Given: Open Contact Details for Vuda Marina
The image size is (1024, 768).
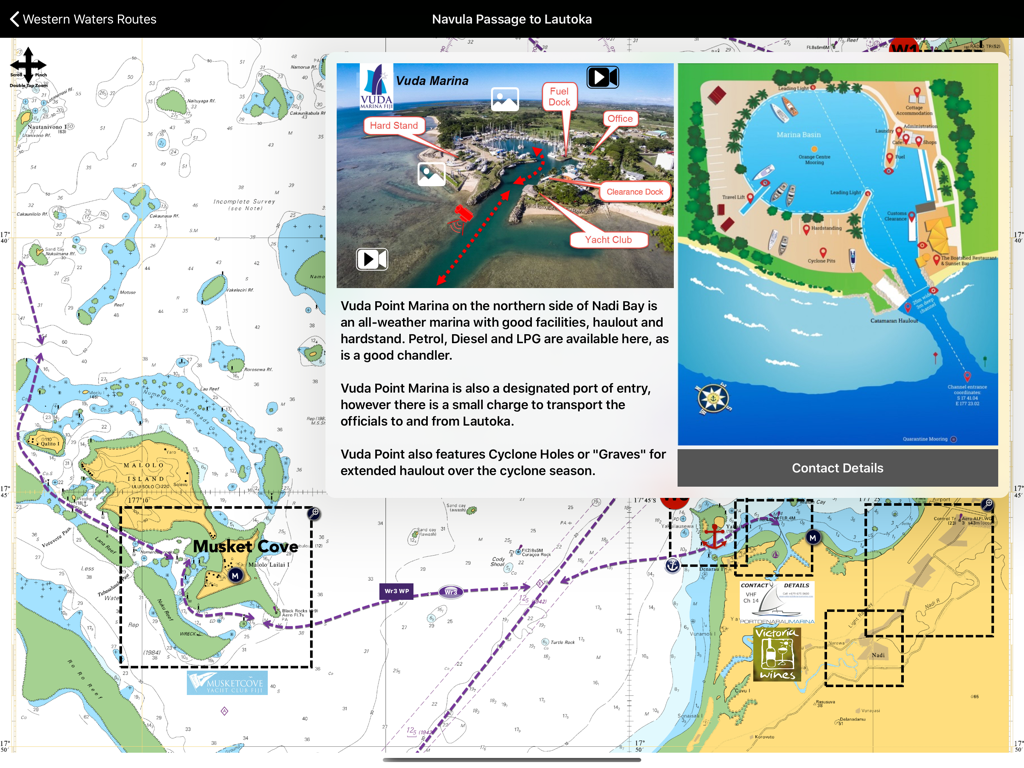Looking at the screenshot, I should 837,467.
